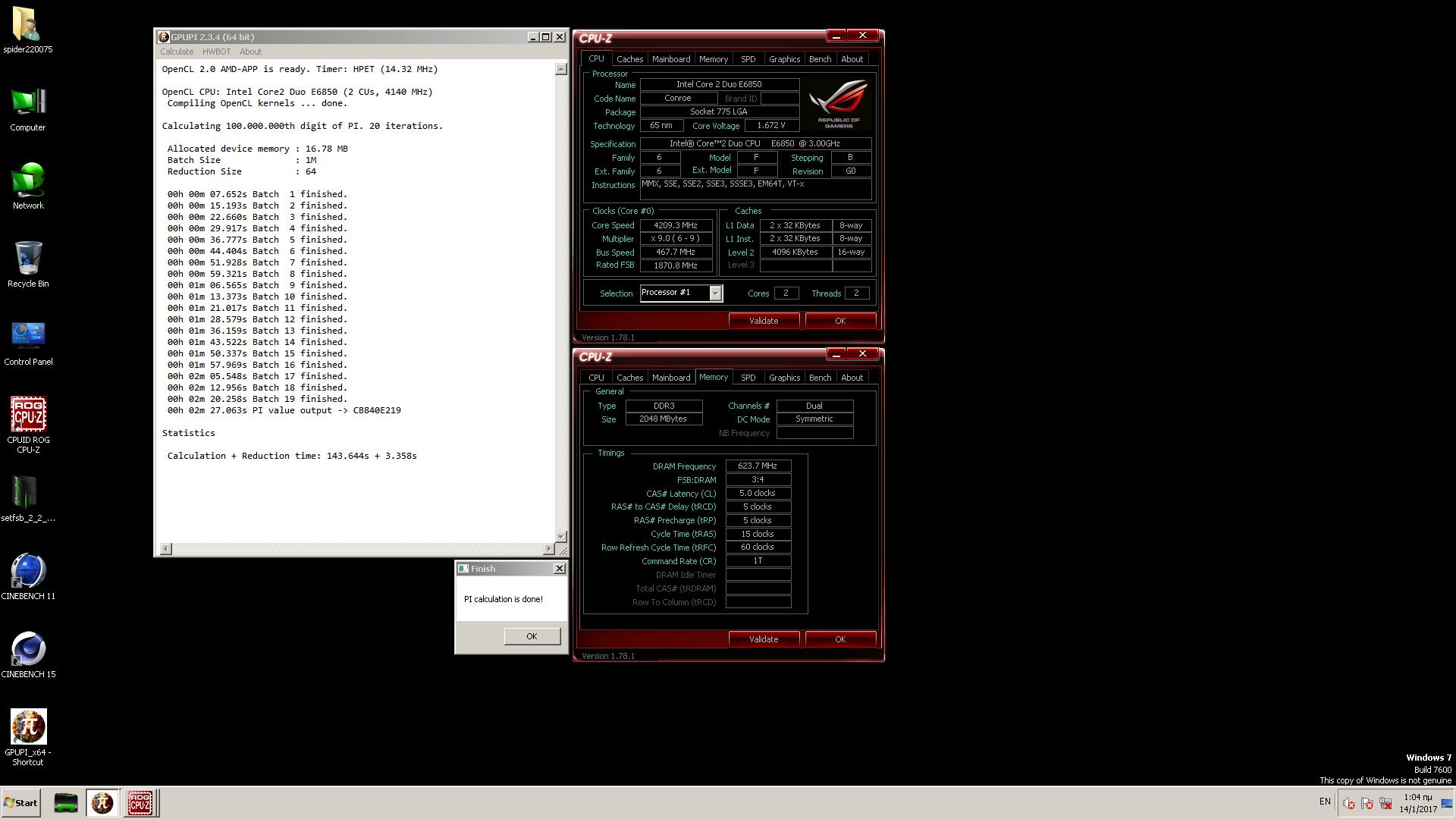Open Memory tab in upper CPU-Z window
The width and height of the screenshot is (1456, 819).
[714, 59]
